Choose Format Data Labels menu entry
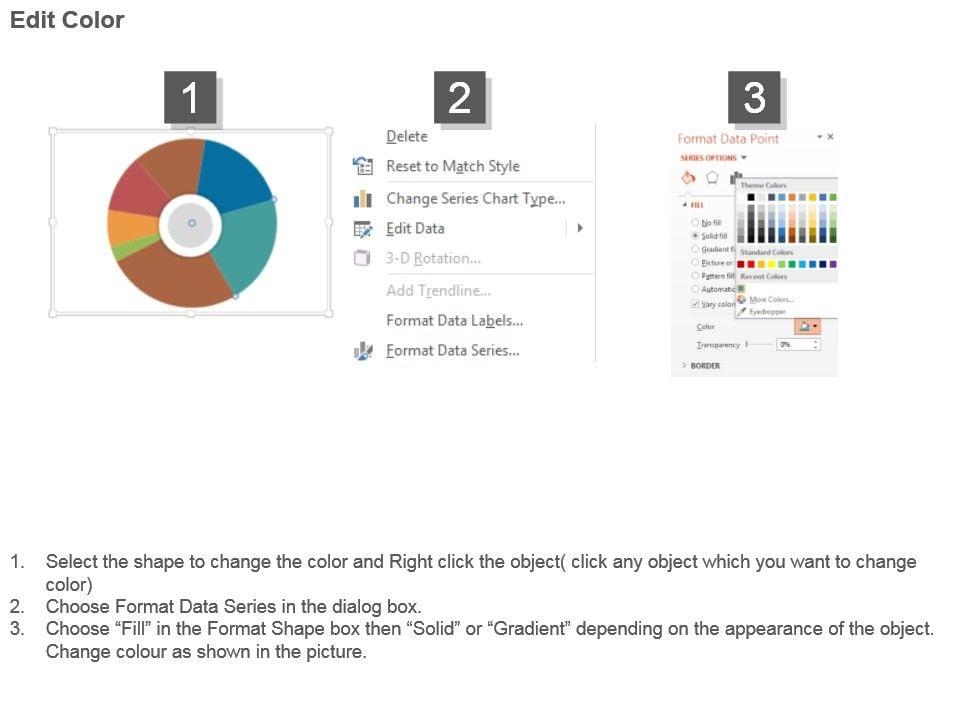 pos(454,321)
